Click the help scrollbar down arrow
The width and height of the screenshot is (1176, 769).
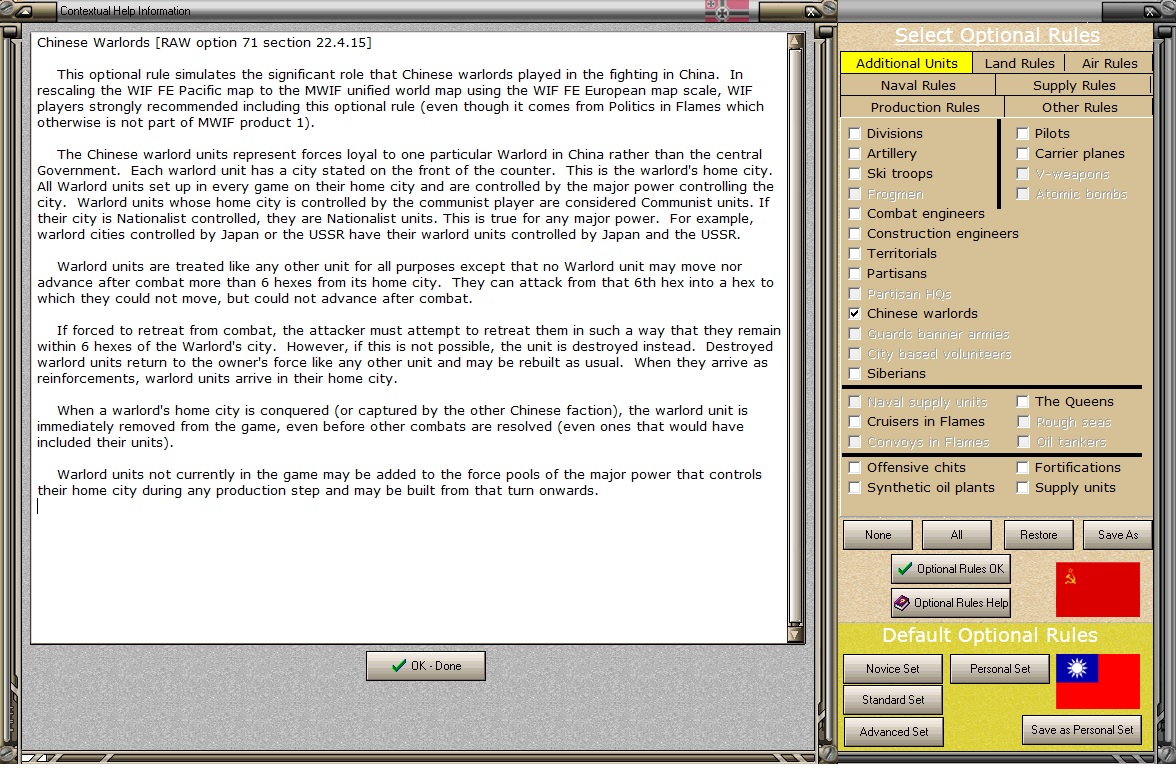[x=795, y=635]
